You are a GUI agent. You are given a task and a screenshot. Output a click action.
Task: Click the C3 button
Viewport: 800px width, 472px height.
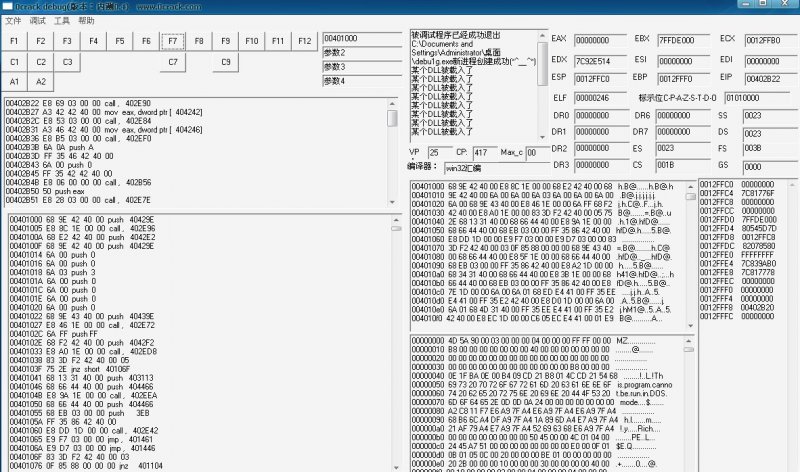point(67,62)
